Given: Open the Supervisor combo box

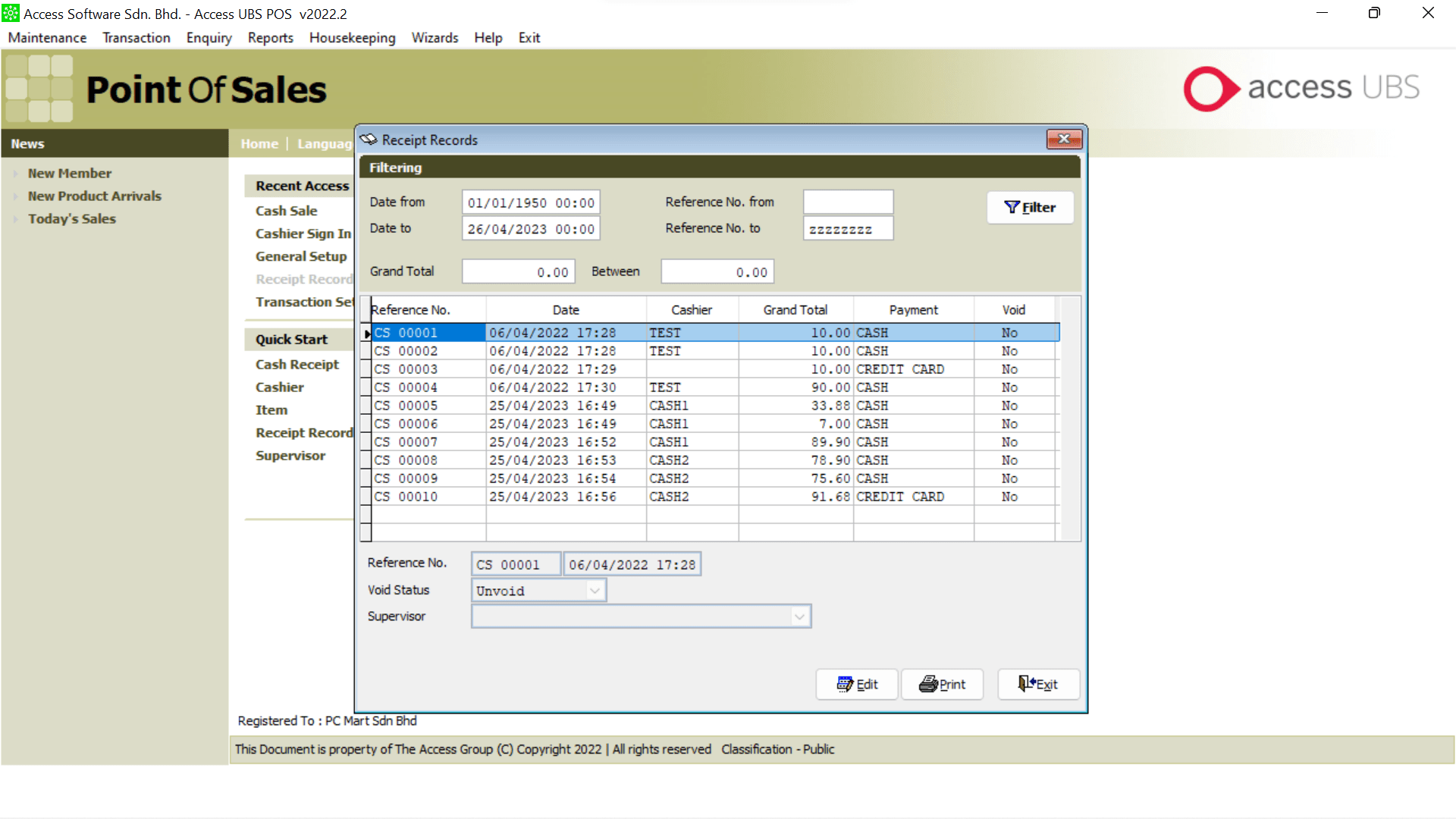Looking at the screenshot, I should [799, 617].
